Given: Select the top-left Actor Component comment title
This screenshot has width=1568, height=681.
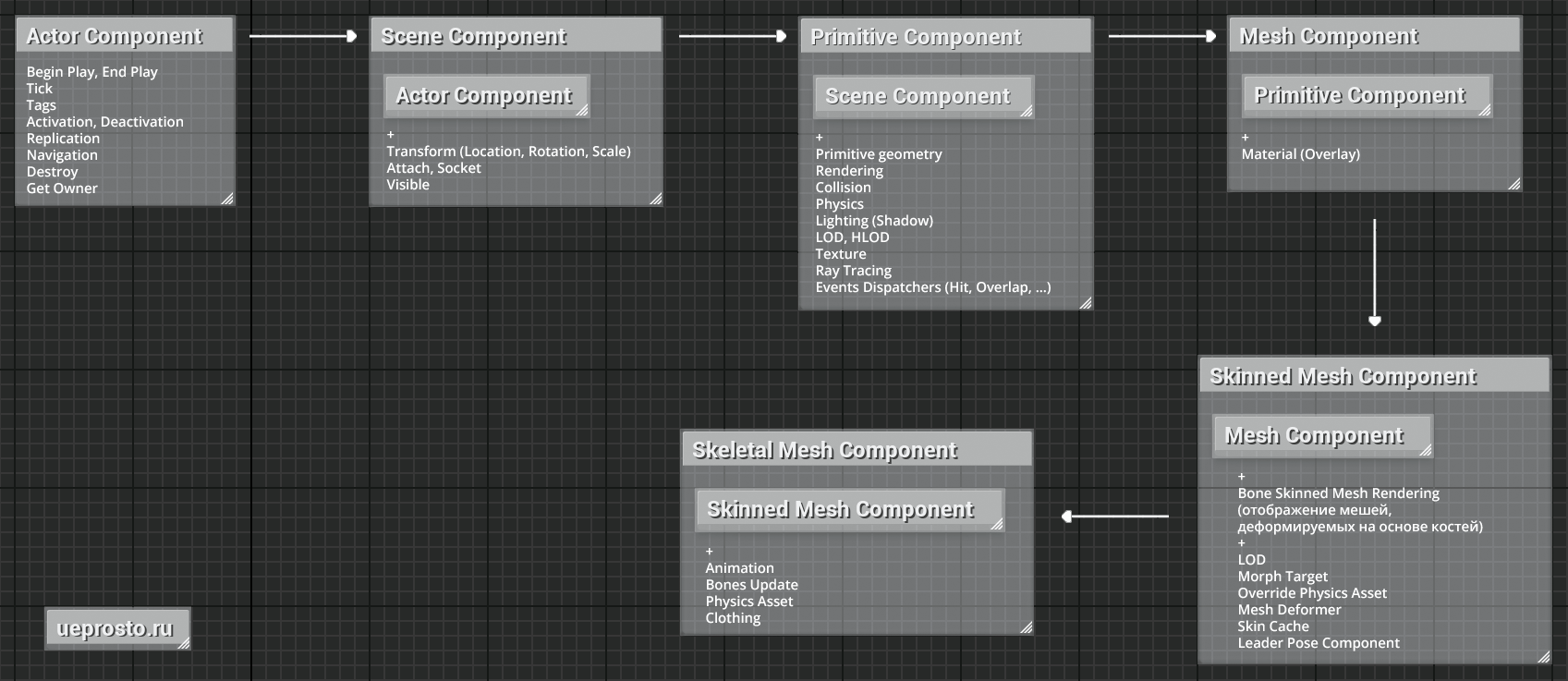Looking at the screenshot, I should click(x=125, y=35).
